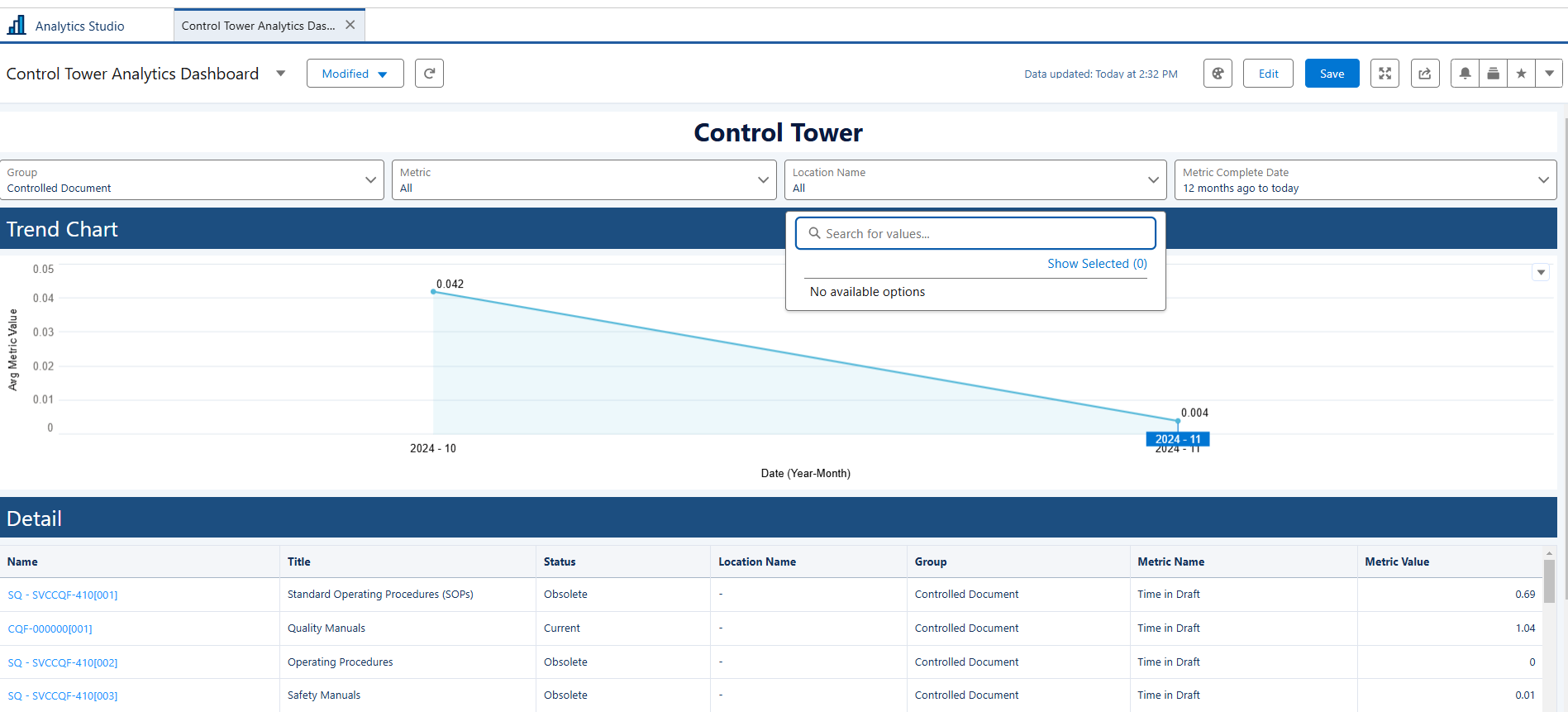Close the Control Tower Analytics Dashboard tab
The height and width of the screenshot is (712, 1568).
(x=350, y=25)
